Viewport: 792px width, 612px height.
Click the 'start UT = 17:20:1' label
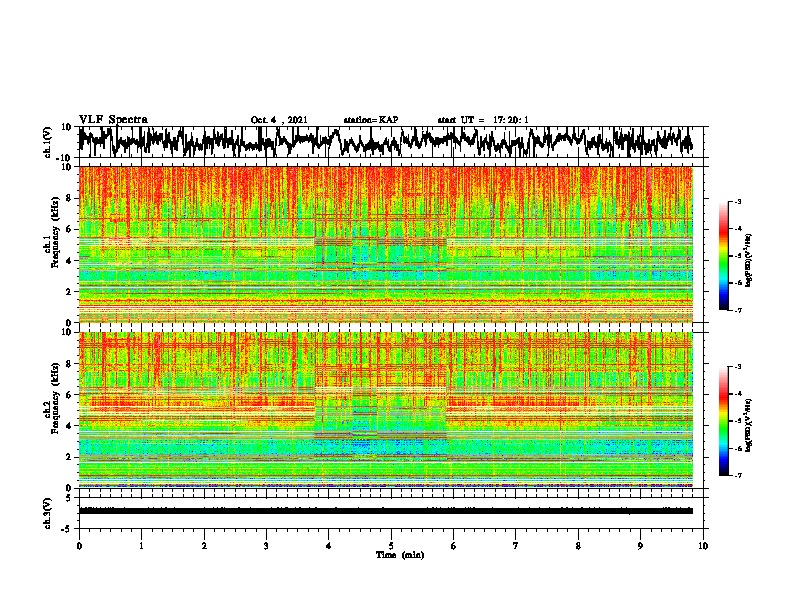coord(483,120)
